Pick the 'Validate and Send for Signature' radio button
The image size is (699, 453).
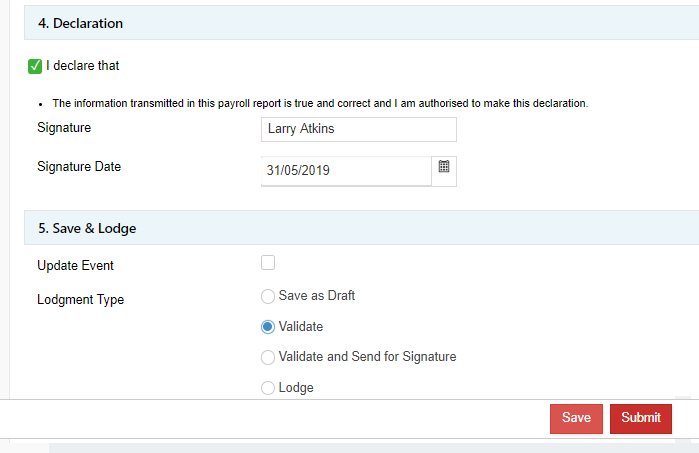267,357
